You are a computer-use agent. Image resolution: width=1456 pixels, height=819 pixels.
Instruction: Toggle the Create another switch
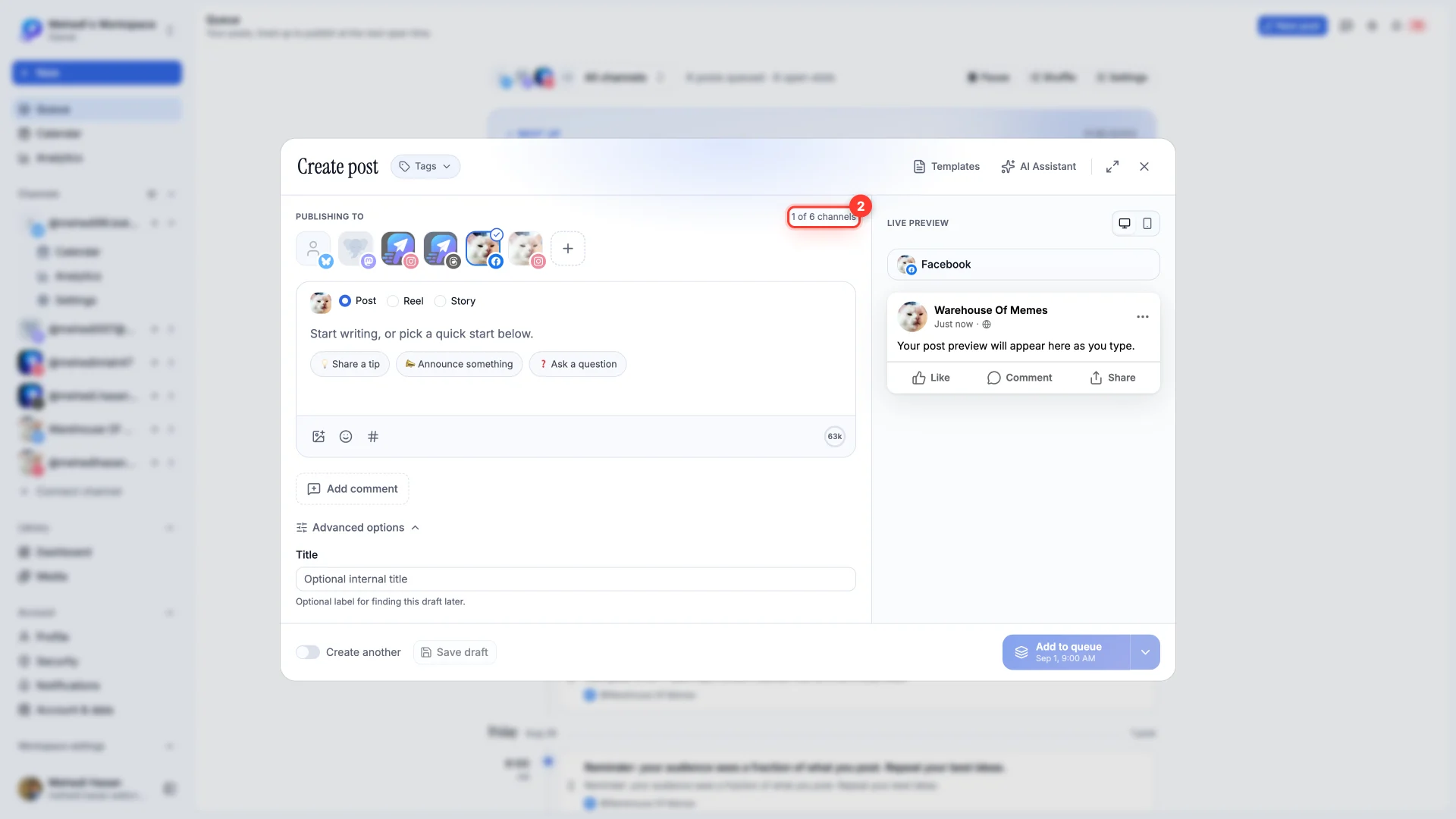click(308, 652)
